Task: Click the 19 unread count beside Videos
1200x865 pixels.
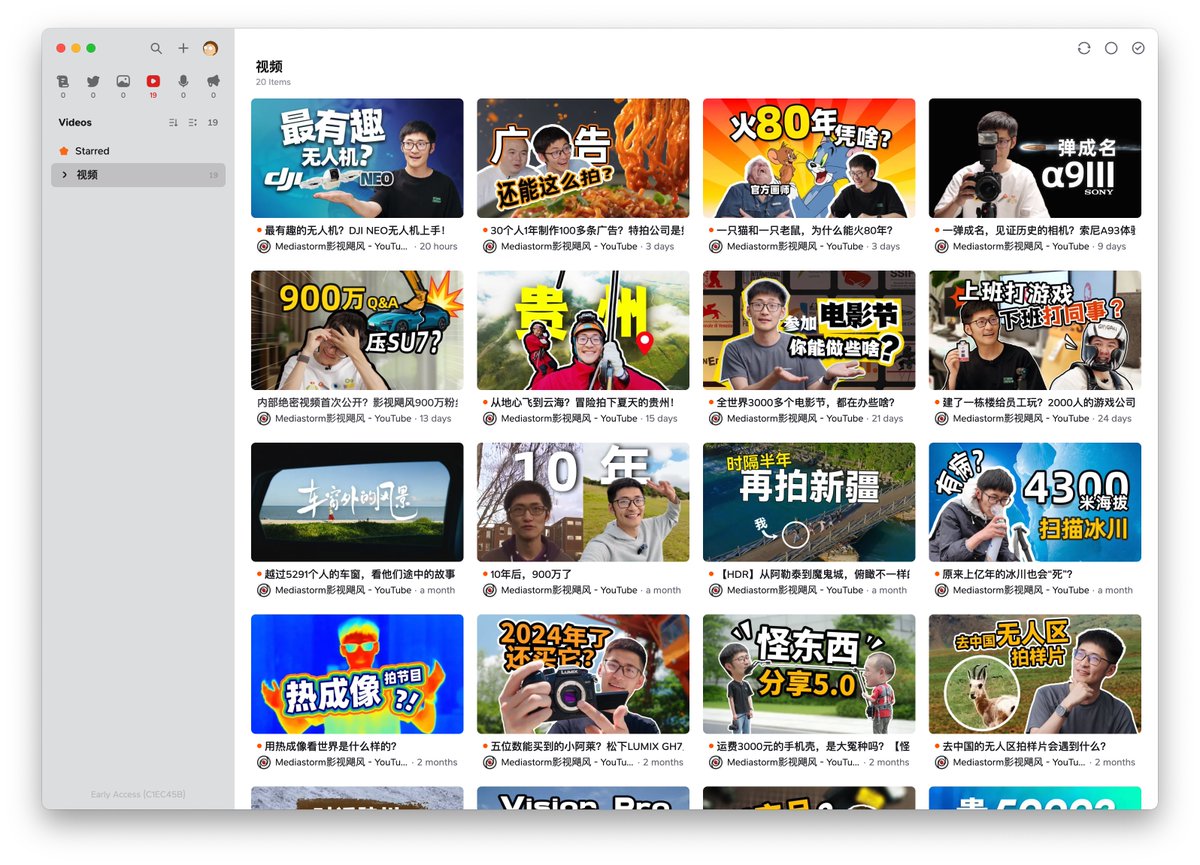Action: coord(212,122)
